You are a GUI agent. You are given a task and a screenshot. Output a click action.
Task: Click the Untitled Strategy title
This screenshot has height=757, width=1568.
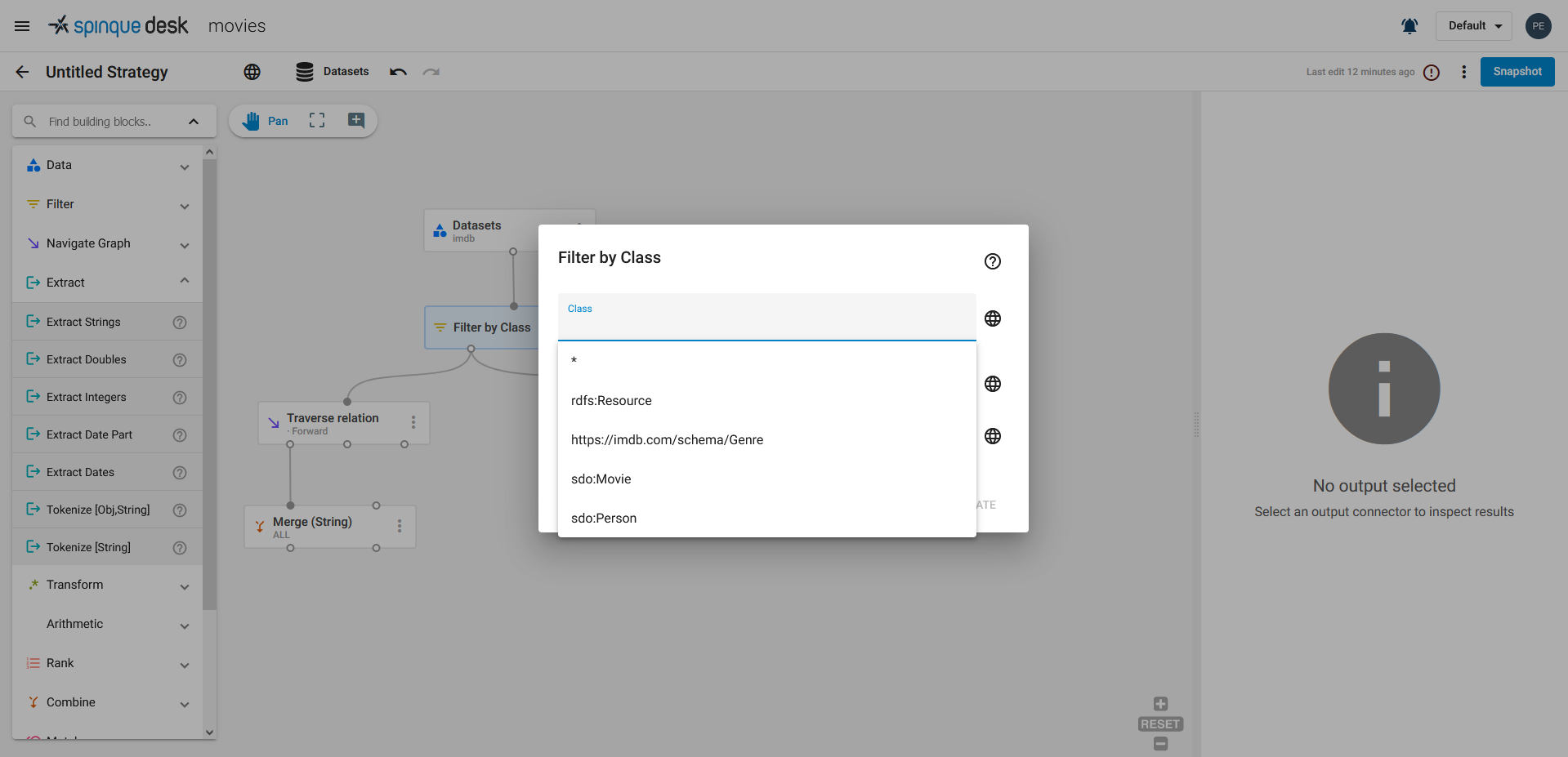107,72
